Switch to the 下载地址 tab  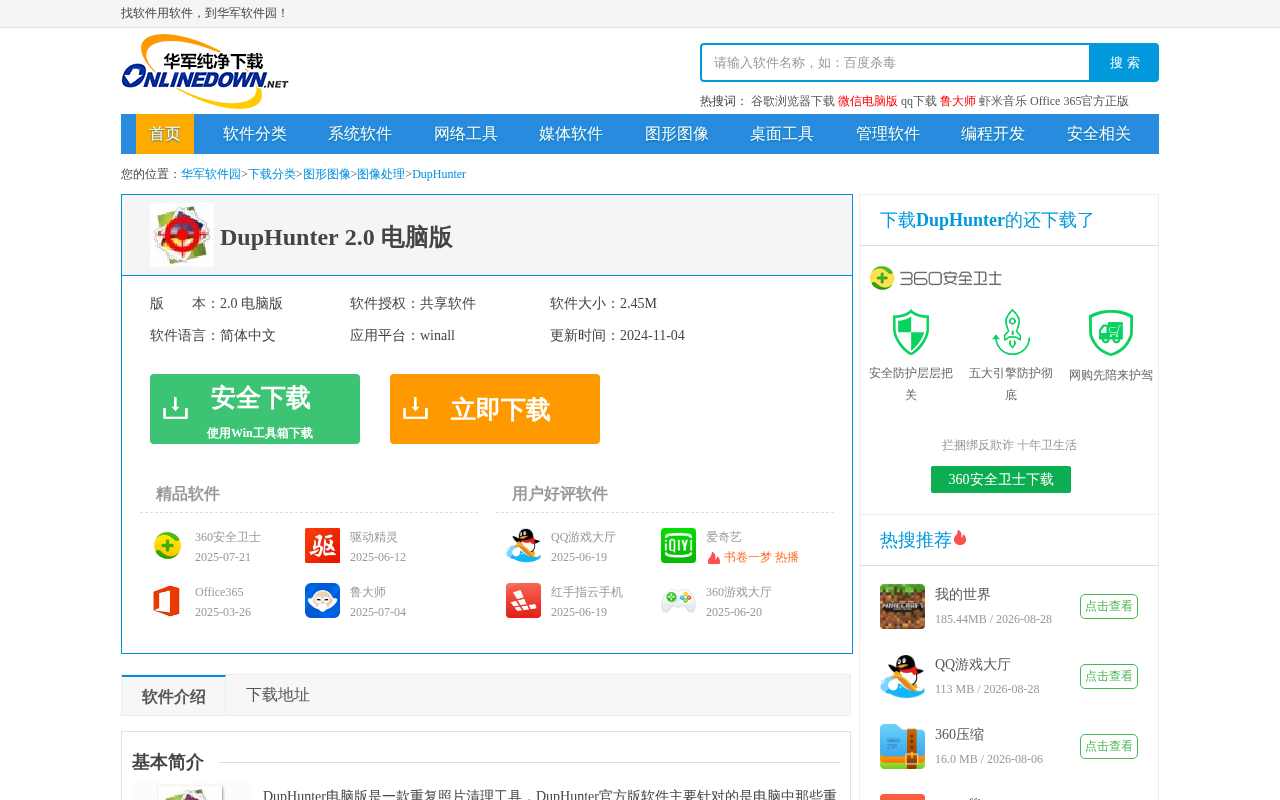click(278, 695)
